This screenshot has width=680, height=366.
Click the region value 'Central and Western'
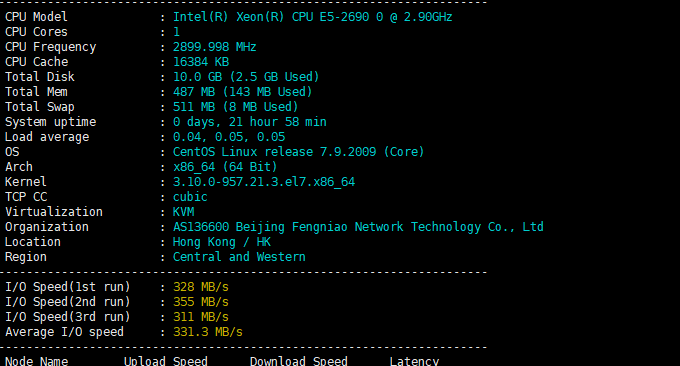coord(239,257)
